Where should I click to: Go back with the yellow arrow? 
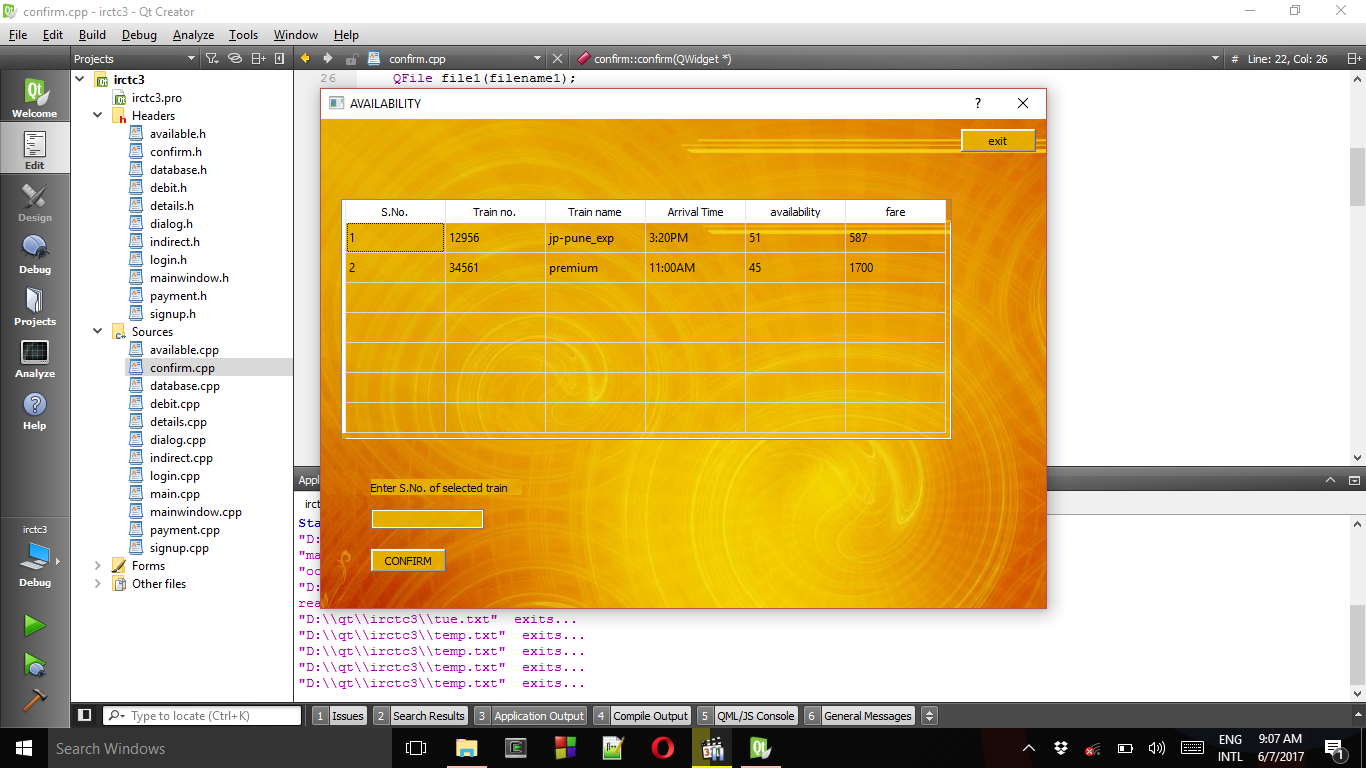[305, 59]
